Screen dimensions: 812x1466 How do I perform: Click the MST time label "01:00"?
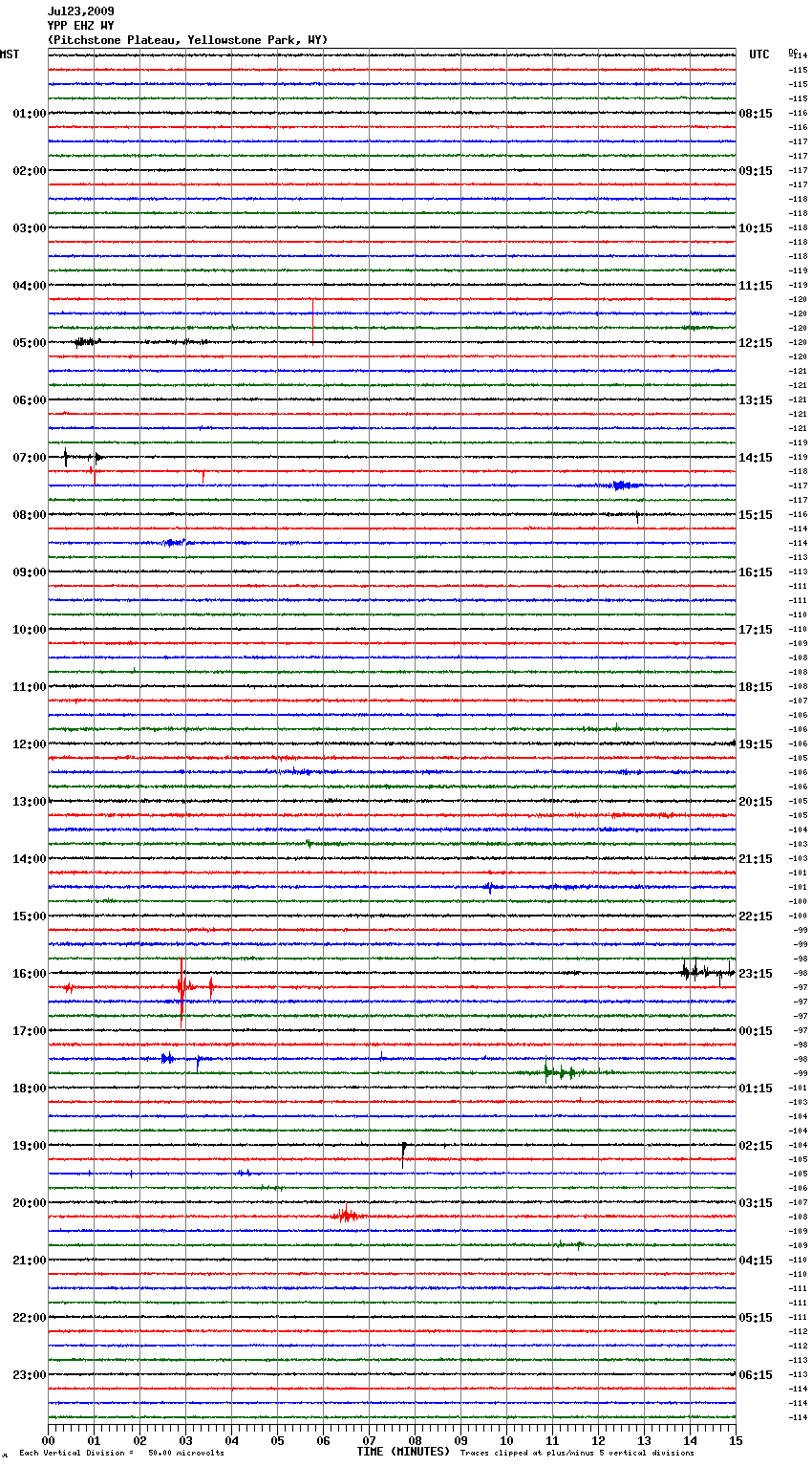point(30,114)
